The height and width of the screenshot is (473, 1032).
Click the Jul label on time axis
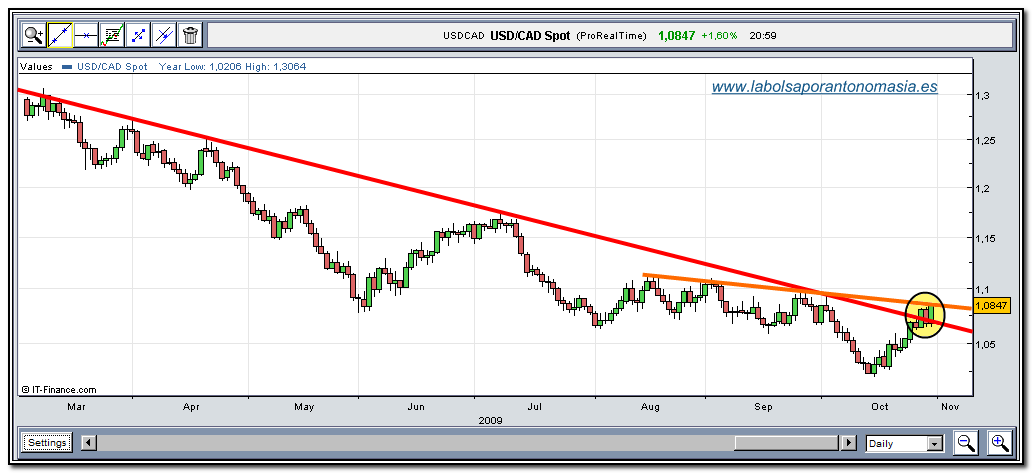534,407
